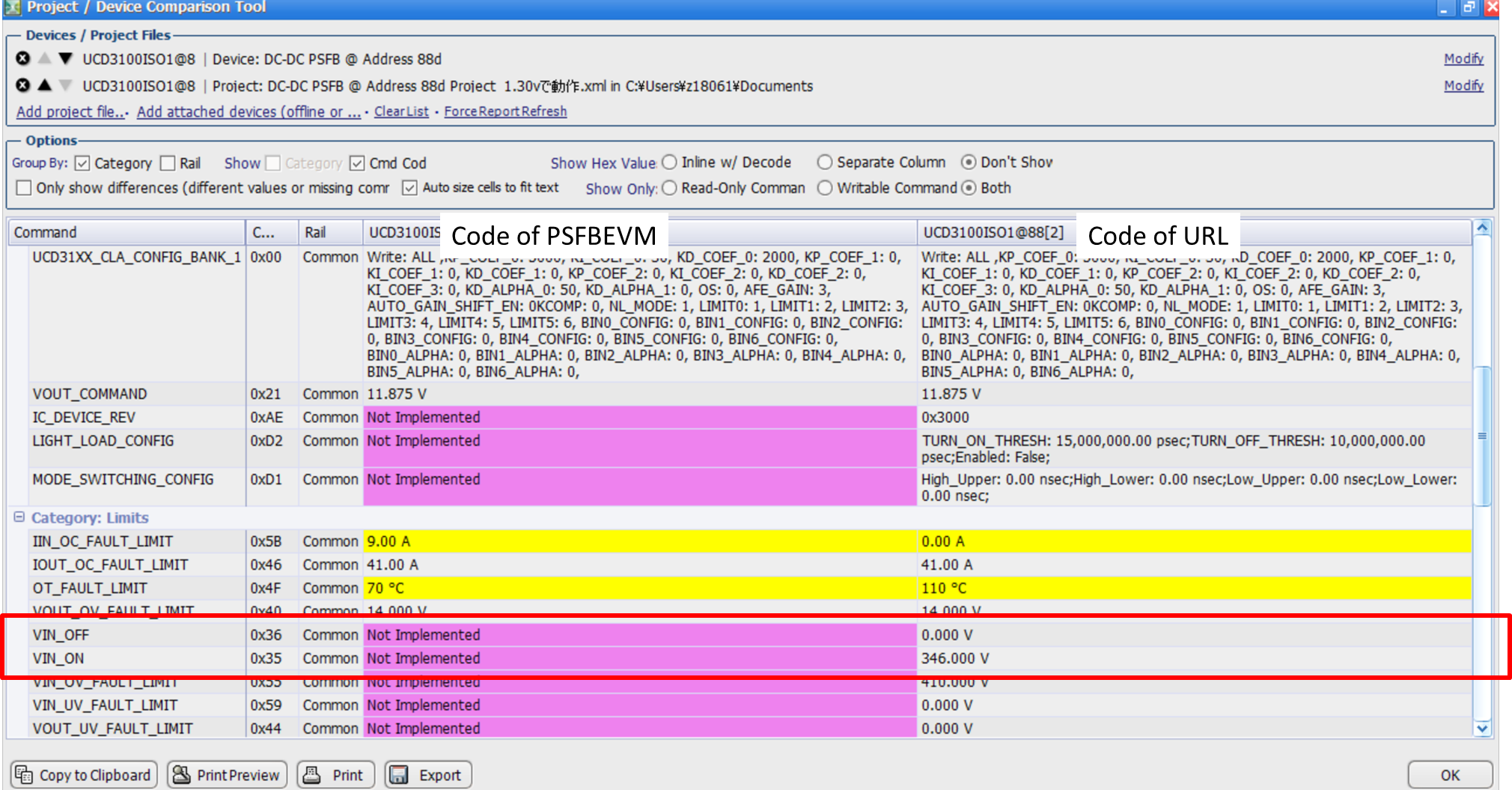Click the greyed up arrow on the first device row
The height and width of the screenshot is (790, 1512).
point(45,58)
